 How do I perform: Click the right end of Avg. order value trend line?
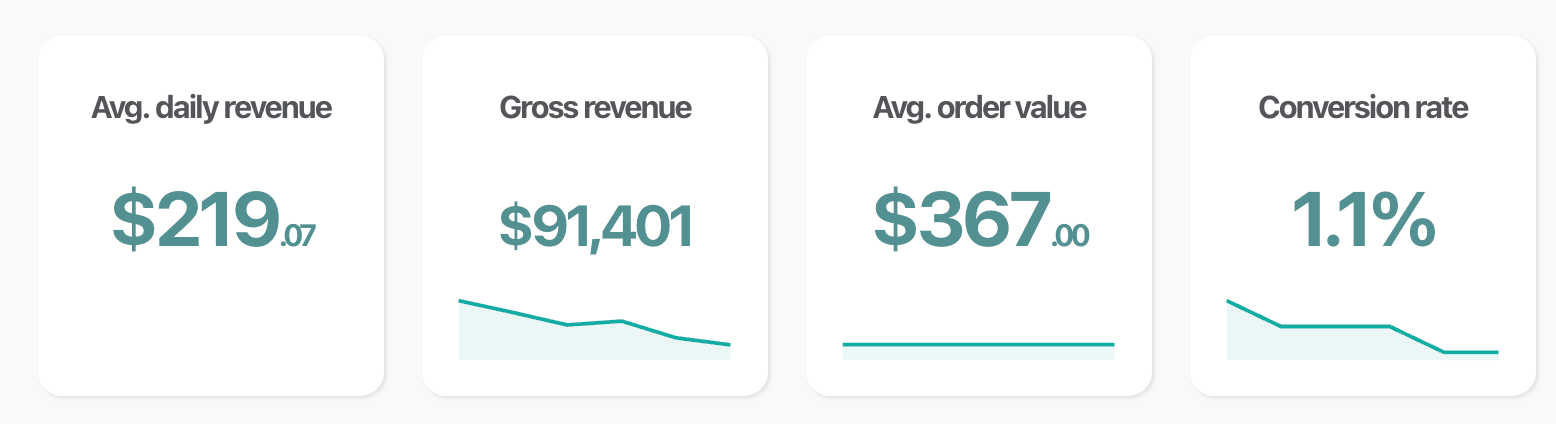(x=1112, y=344)
